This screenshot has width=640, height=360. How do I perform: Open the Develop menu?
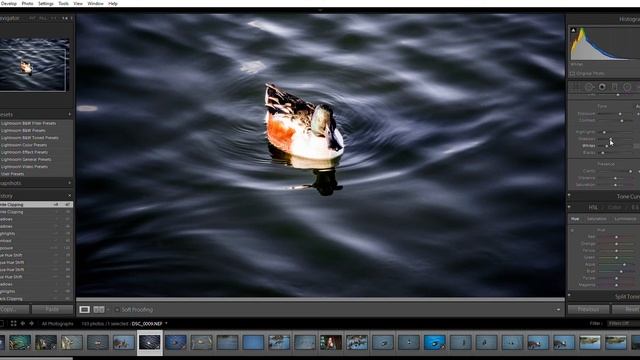[x=8, y=3]
